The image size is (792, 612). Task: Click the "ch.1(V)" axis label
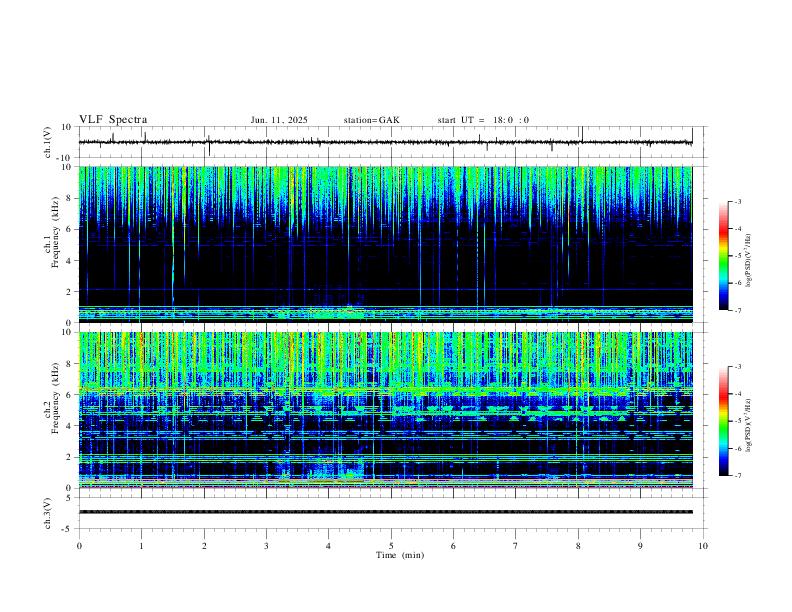48,142
